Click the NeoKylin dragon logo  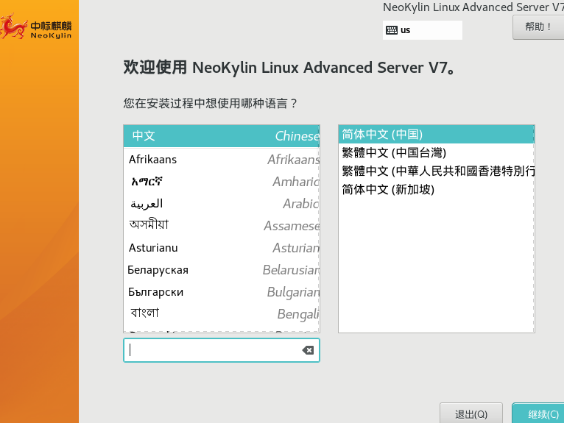(14, 26)
